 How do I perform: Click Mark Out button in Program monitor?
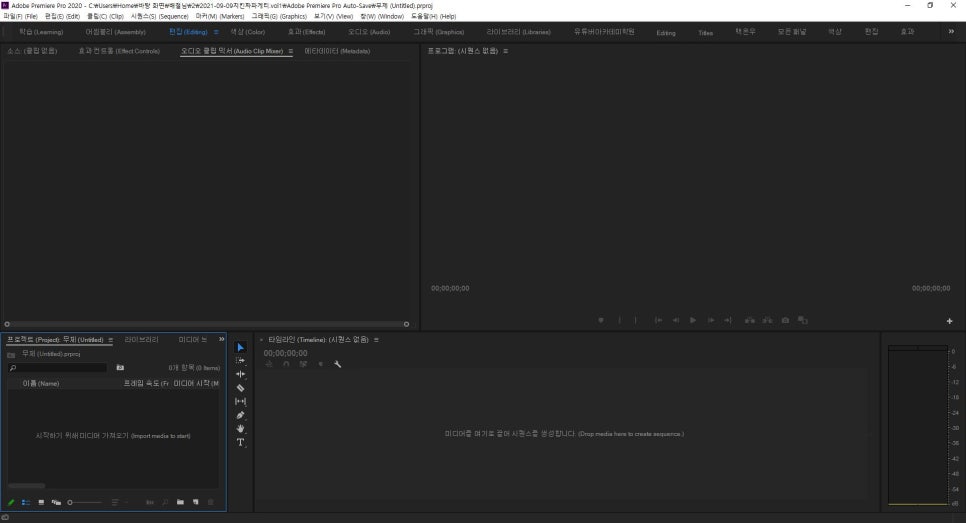635,320
